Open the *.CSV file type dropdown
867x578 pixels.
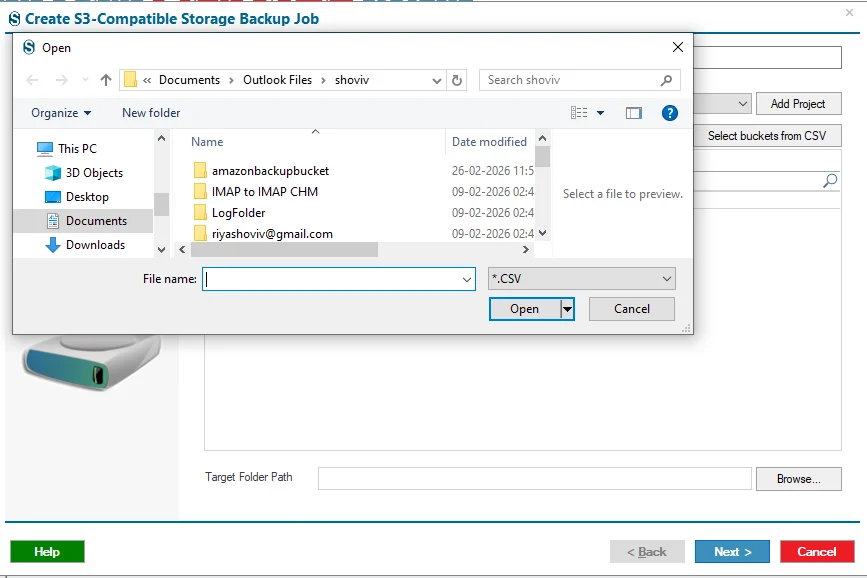point(582,279)
